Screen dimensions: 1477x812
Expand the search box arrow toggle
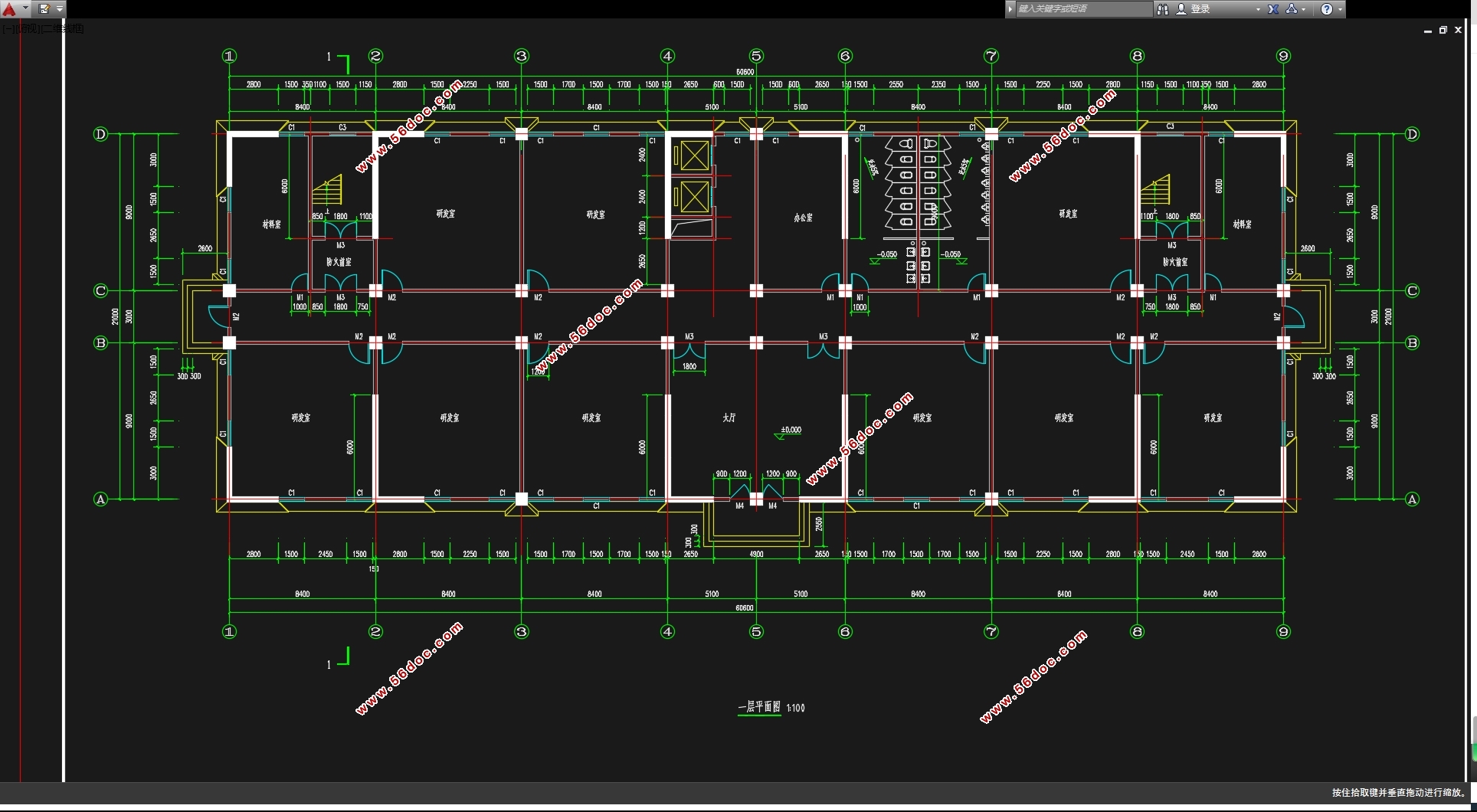pyautogui.click(x=1010, y=9)
